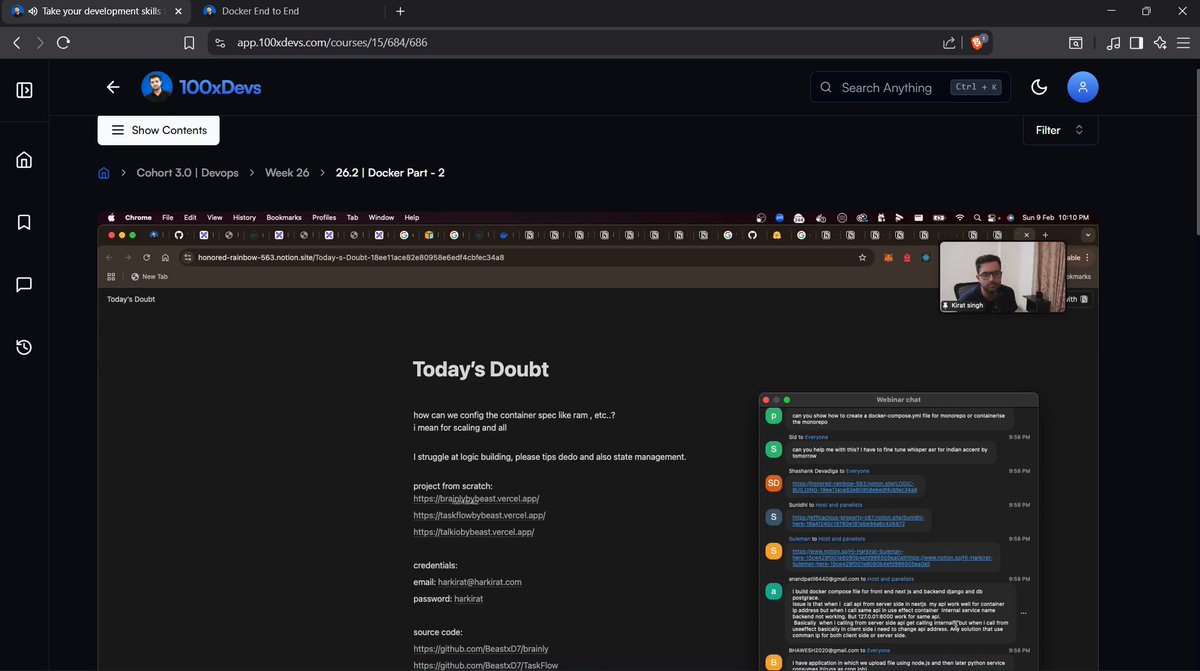Open watch history icon in the sidebar

point(24,347)
